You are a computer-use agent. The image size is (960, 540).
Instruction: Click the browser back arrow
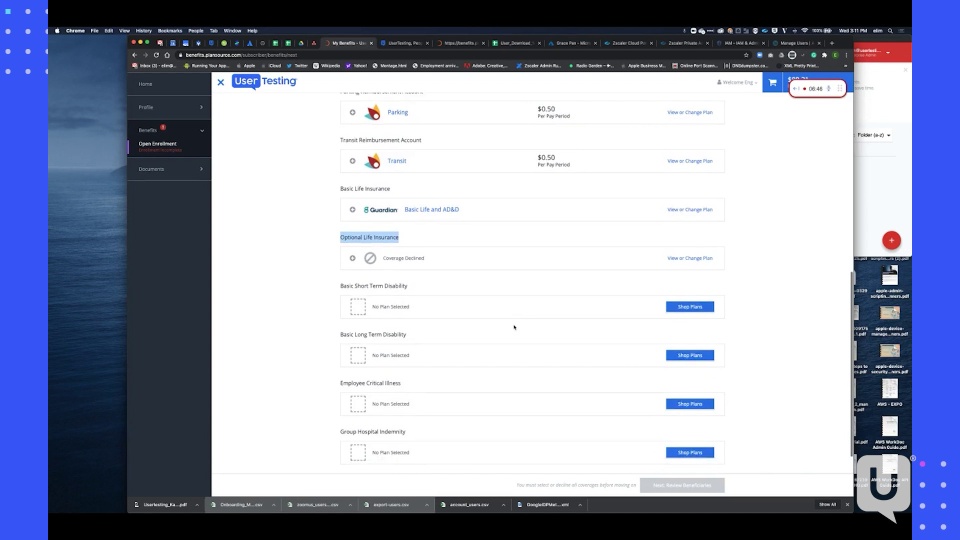tap(135, 55)
